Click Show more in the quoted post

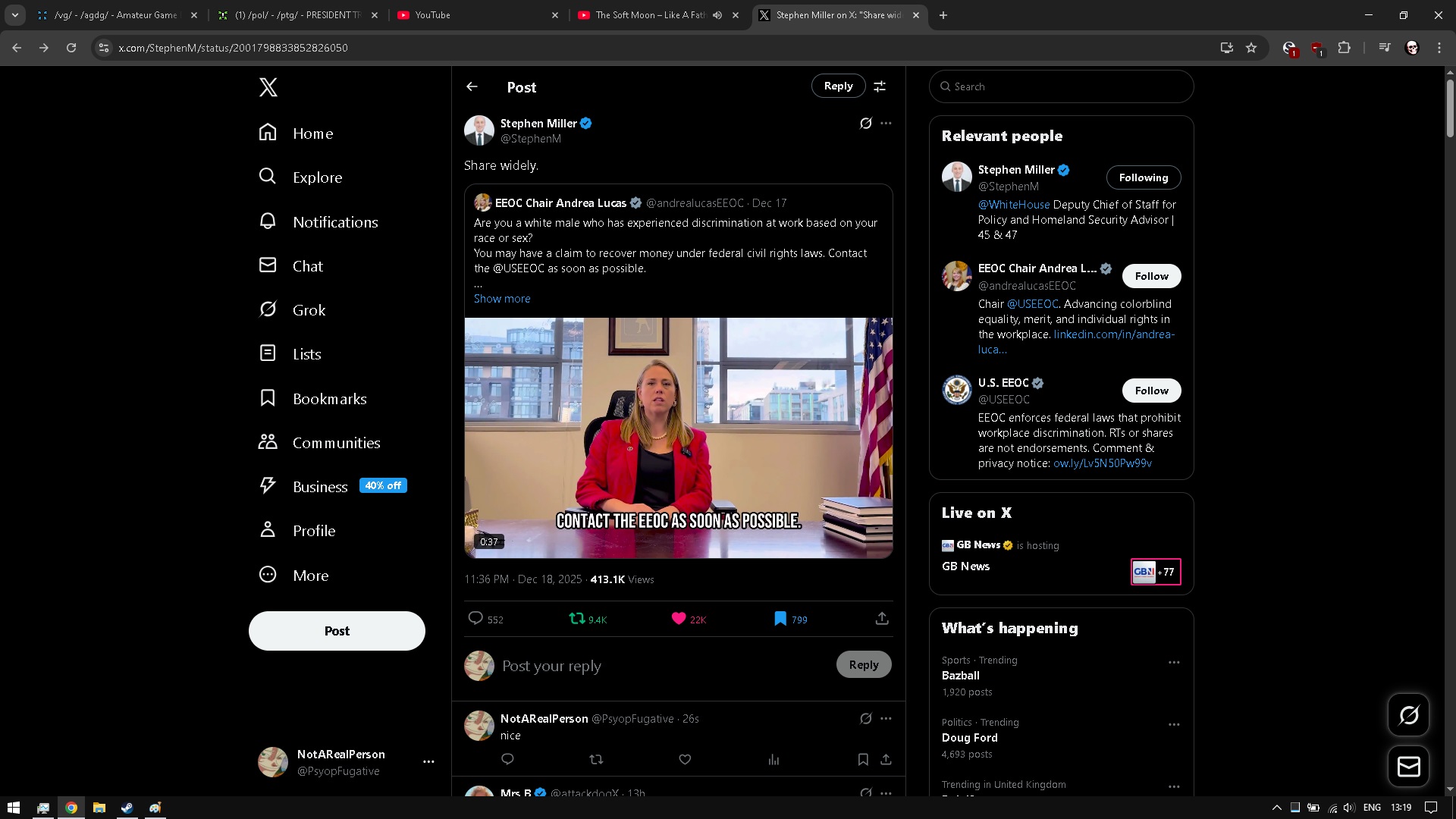502,299
